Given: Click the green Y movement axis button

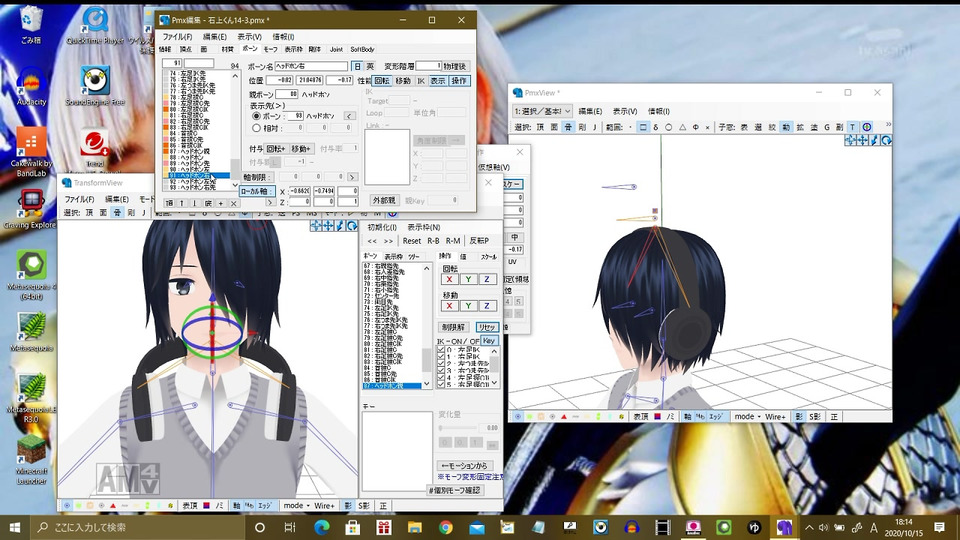Looking at the screenshot, I should click(x=468, y=306).
